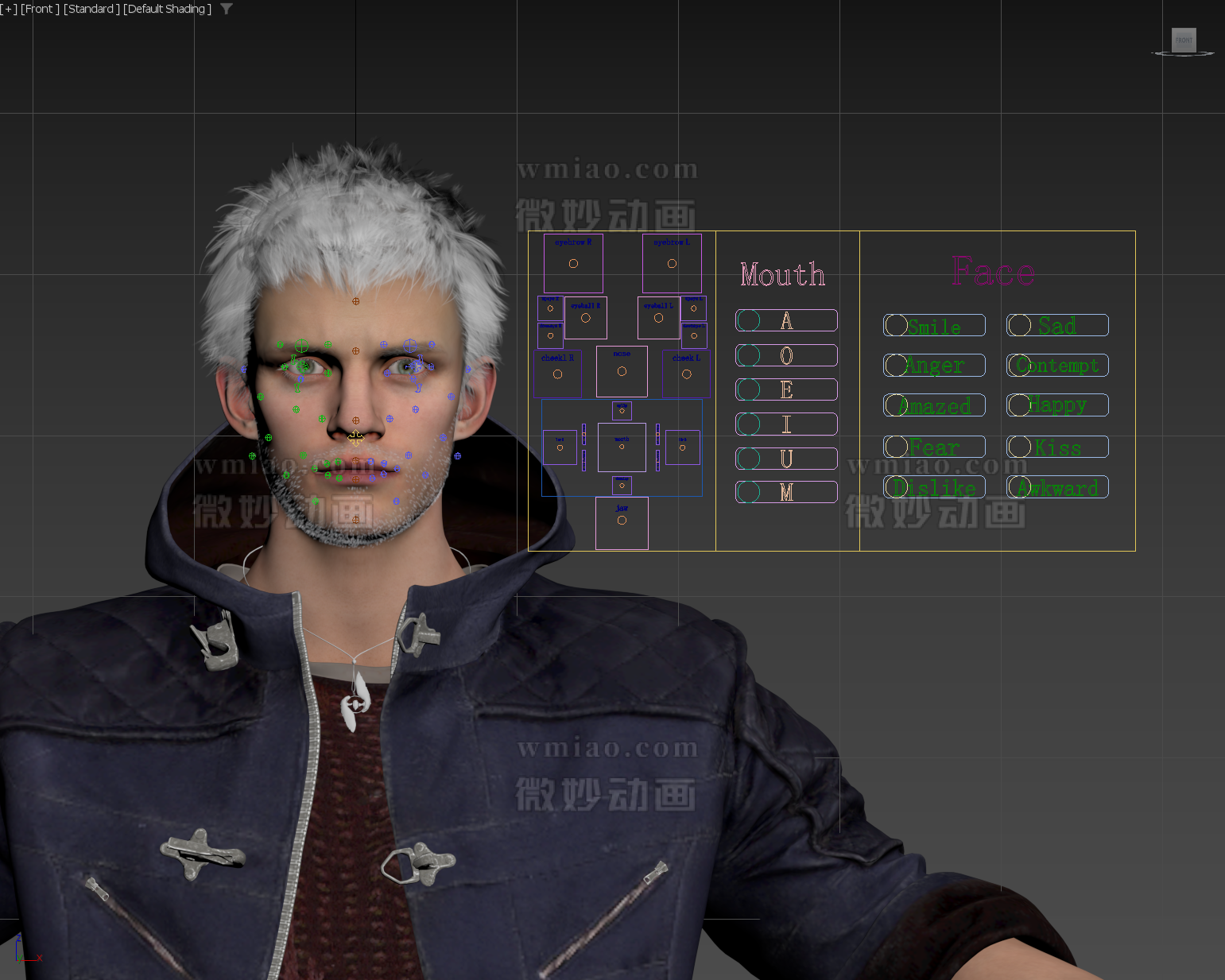Click the ViewCube FRONT face
The image size is (1225, 980).
pyautogui.click(x=1184, y=40)
